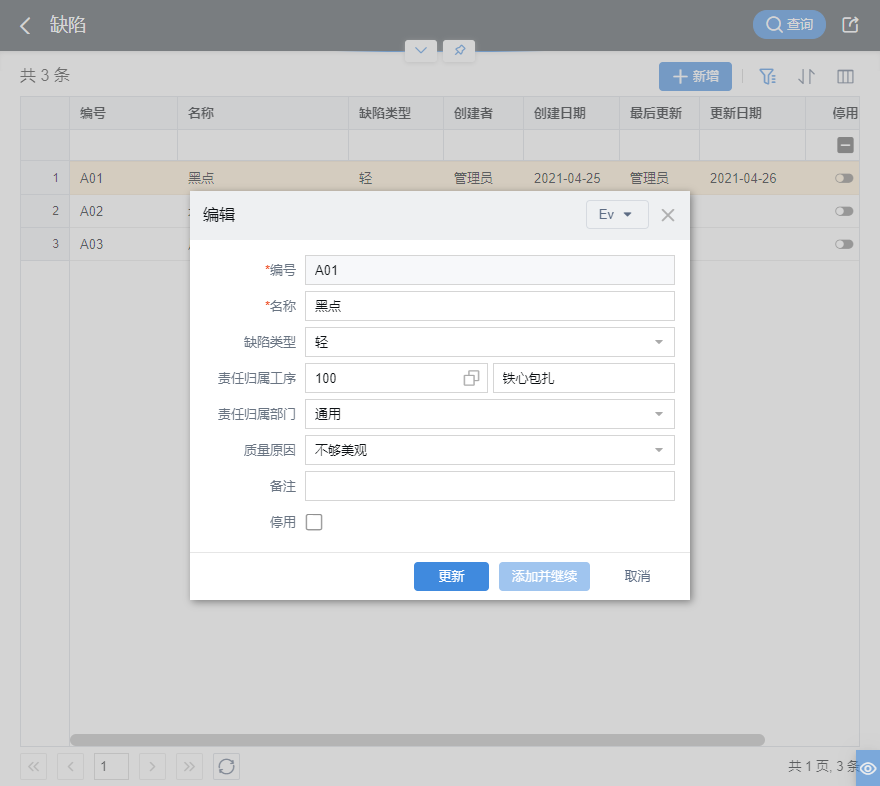This screenshot has width=880, height=786.
Task: Open the filter icon in toolbar
Action: pyautogui.click(x=767, y=76)
